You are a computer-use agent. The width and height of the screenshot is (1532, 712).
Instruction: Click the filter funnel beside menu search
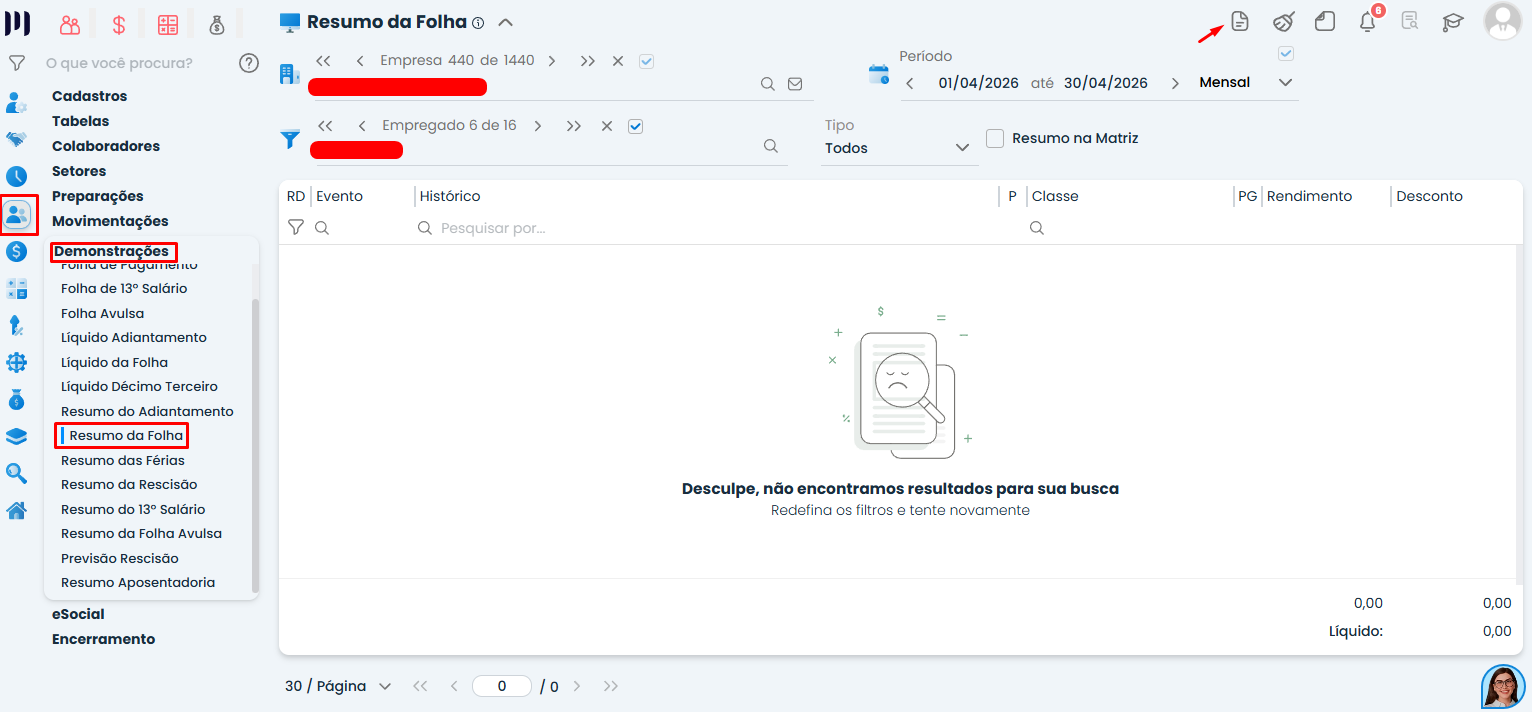16,63
